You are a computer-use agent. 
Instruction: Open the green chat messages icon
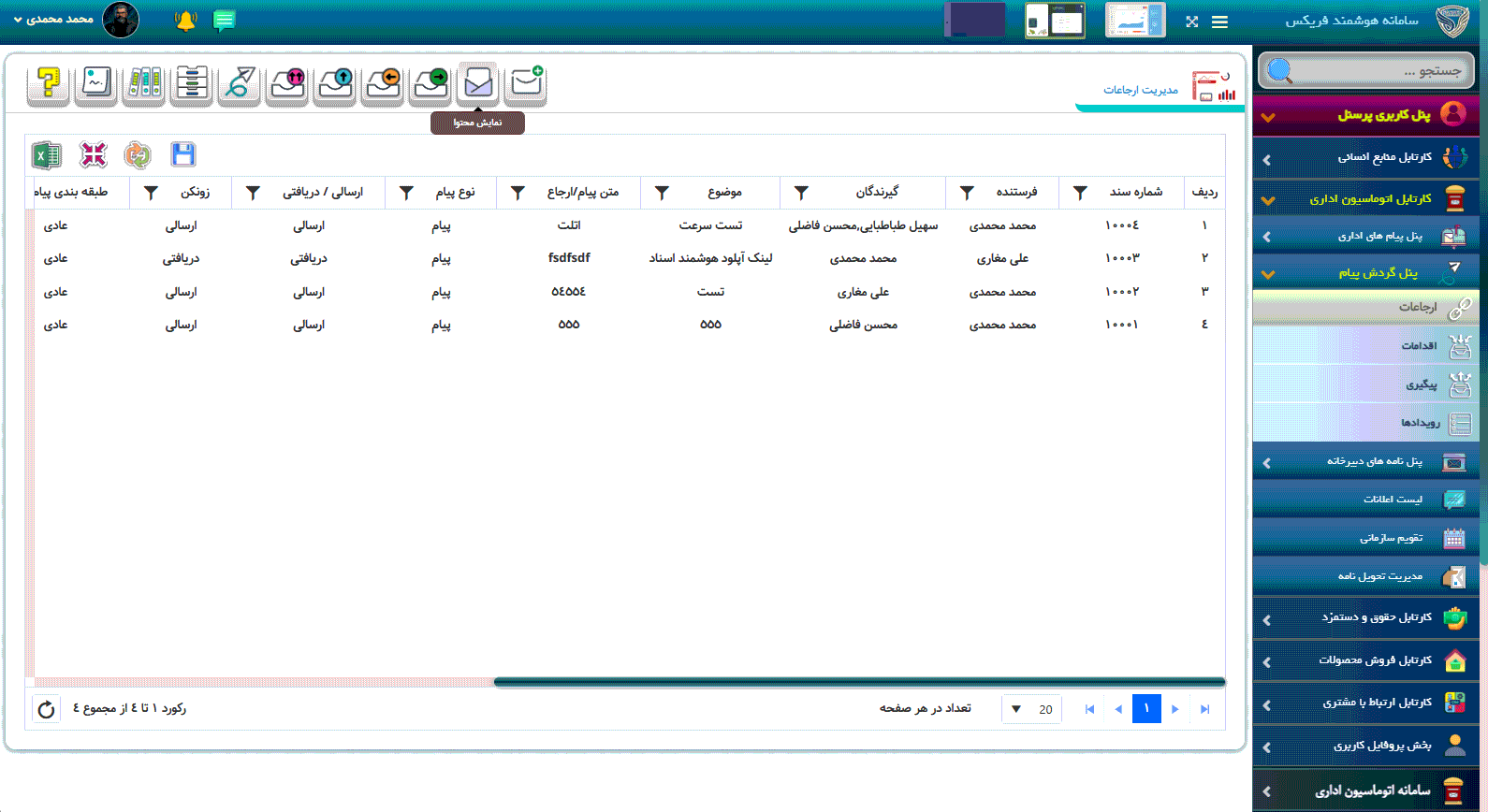point(224,21)
